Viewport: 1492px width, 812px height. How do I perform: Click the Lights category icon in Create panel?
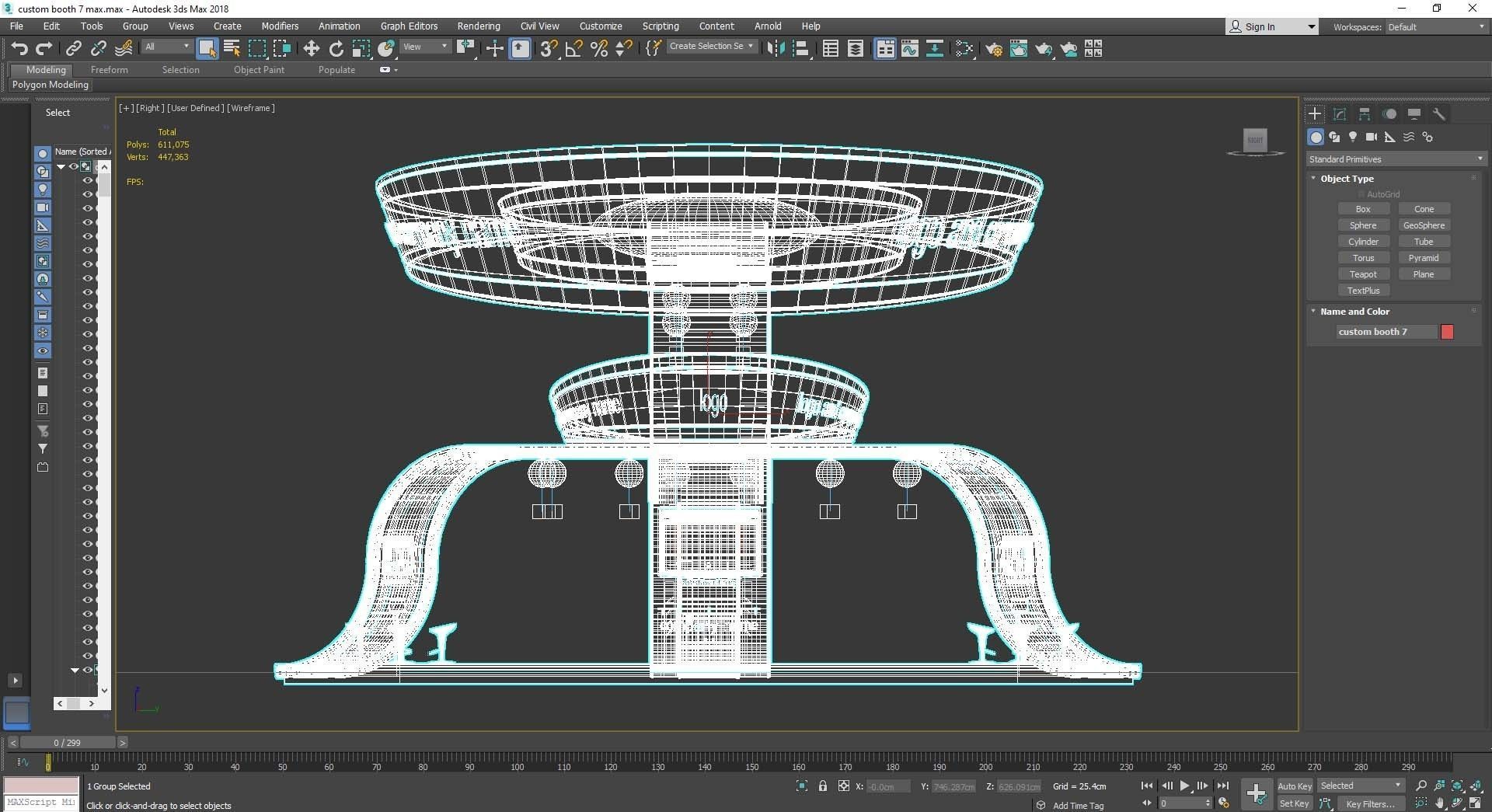(x=1353, y=137)
